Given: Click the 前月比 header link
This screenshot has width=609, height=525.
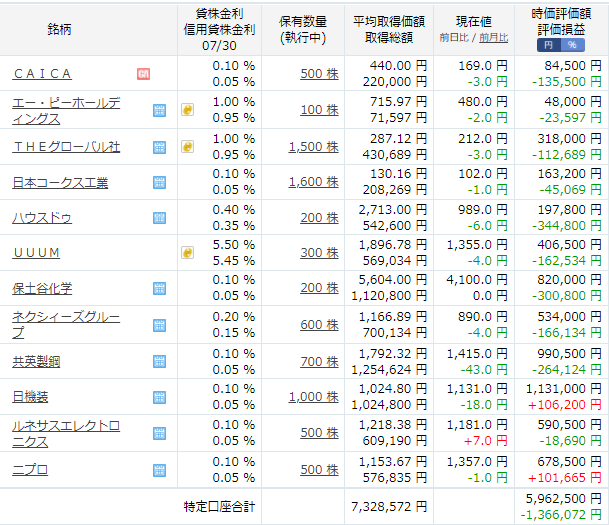Looking at the screenshot, I should 493,38.
